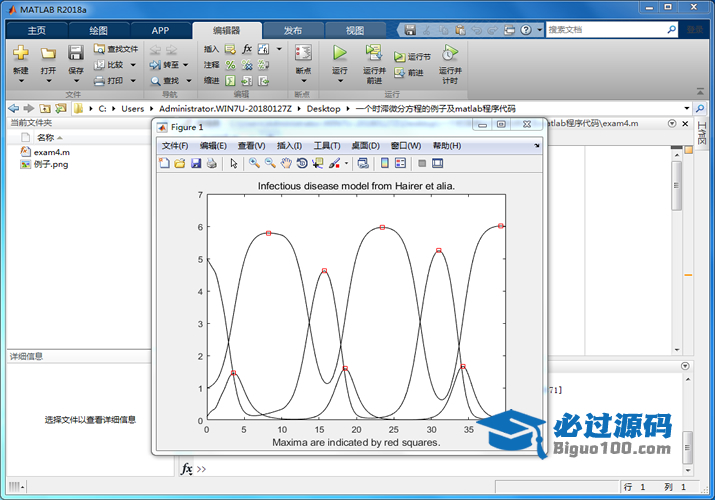Click the Search Documentation input field
Screen dimensions: 715x500
click(606, 30)
